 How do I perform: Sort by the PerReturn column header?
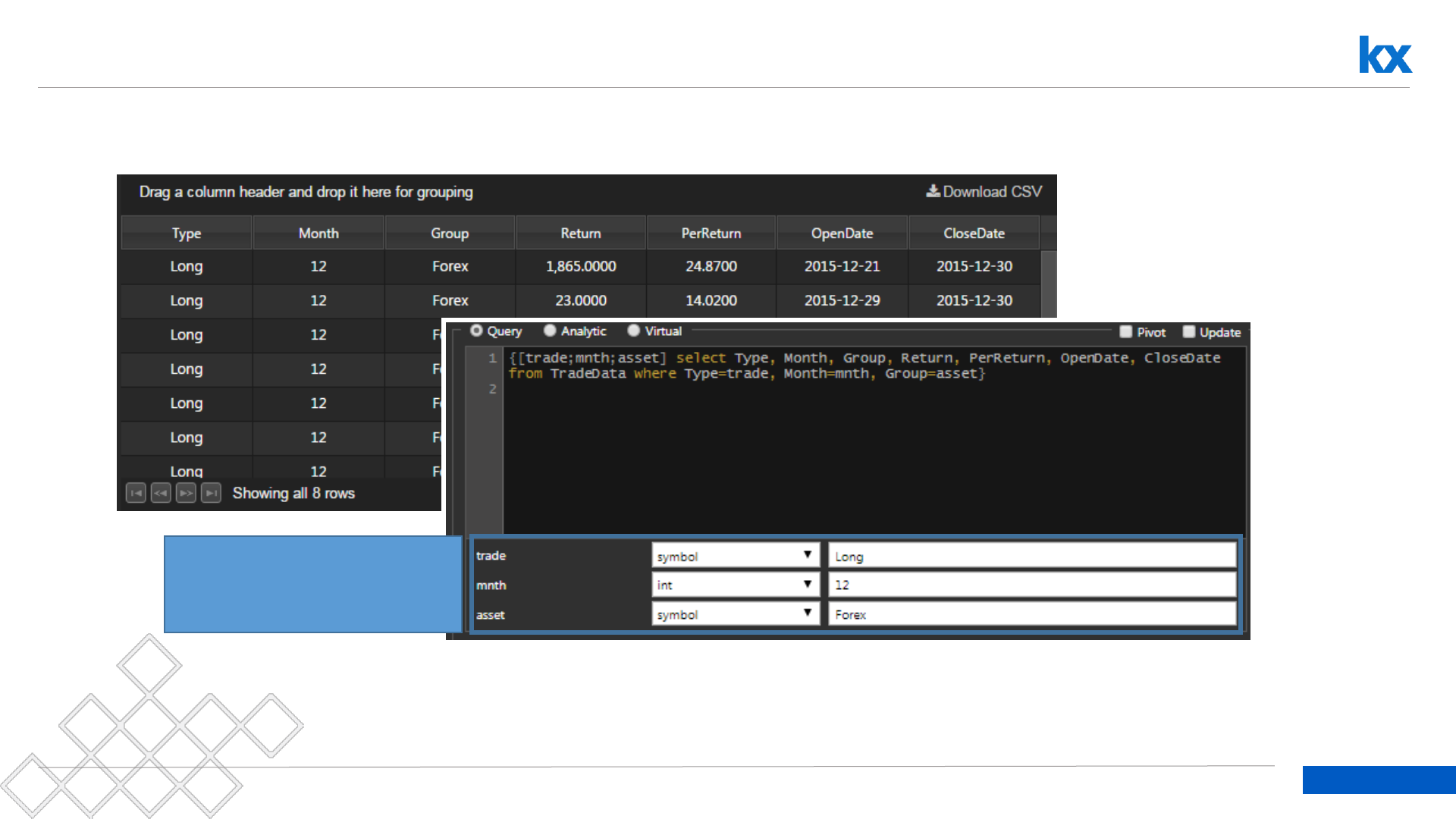click(x=711, y=234)
